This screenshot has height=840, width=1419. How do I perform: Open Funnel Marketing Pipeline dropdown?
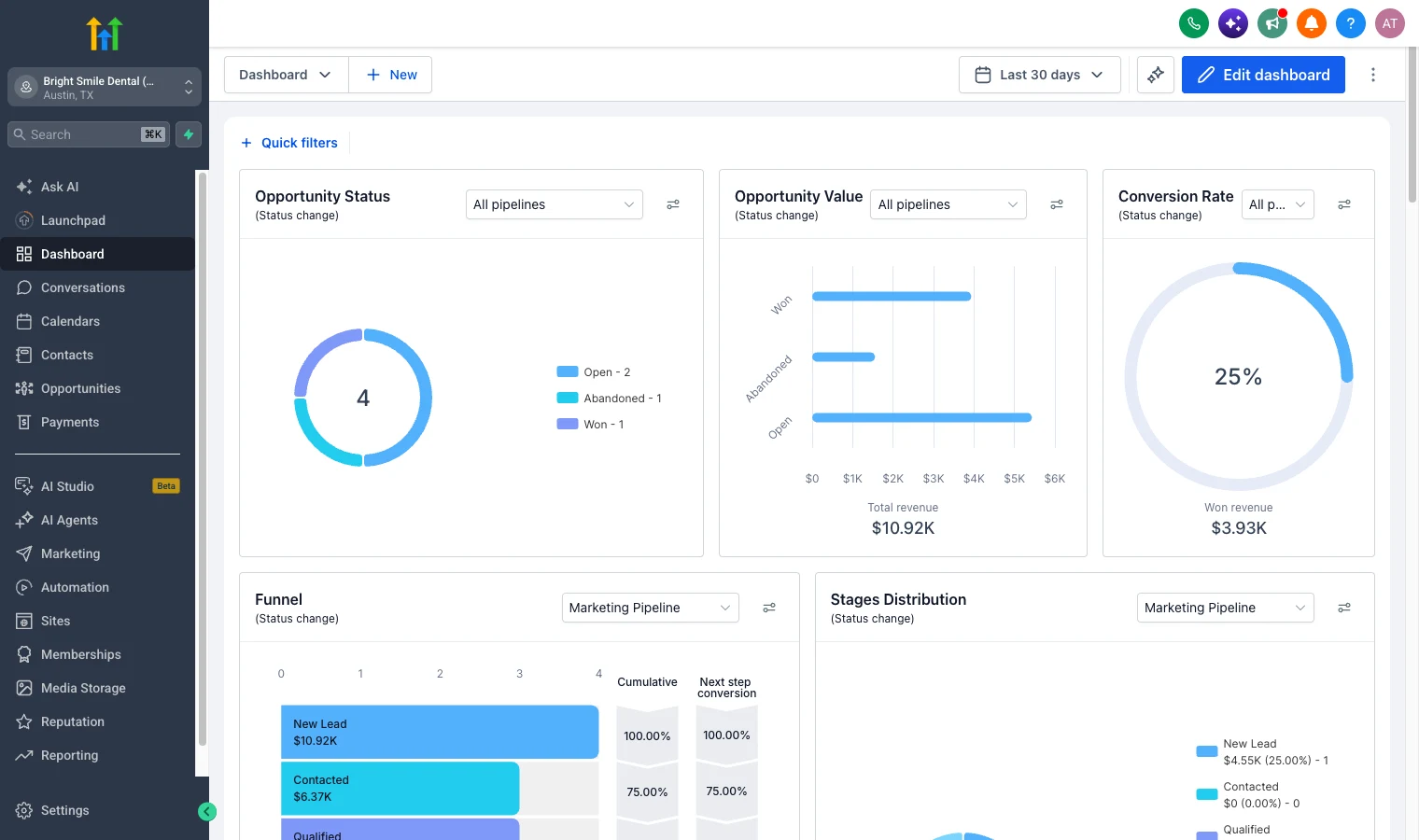[x=650, y=608]
